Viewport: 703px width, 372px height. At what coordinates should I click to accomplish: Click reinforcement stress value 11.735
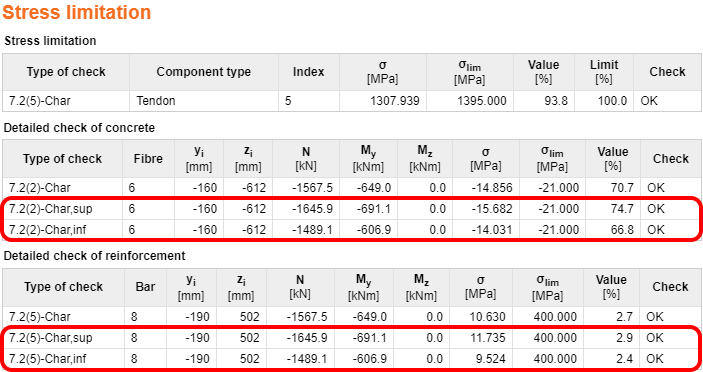(487, 337)
